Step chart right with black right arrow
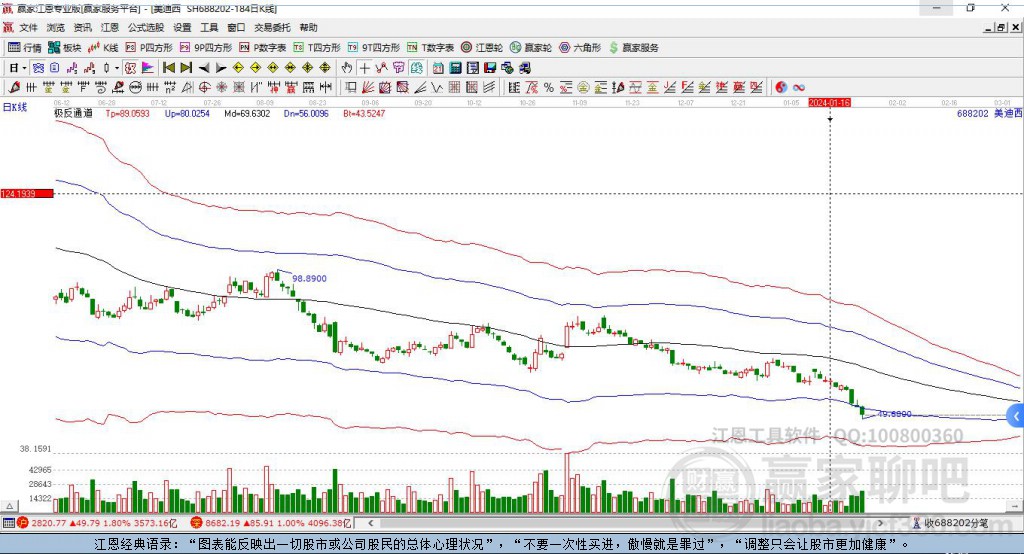The height and width of the screenshot is (554, 1024). click(221, 68)
